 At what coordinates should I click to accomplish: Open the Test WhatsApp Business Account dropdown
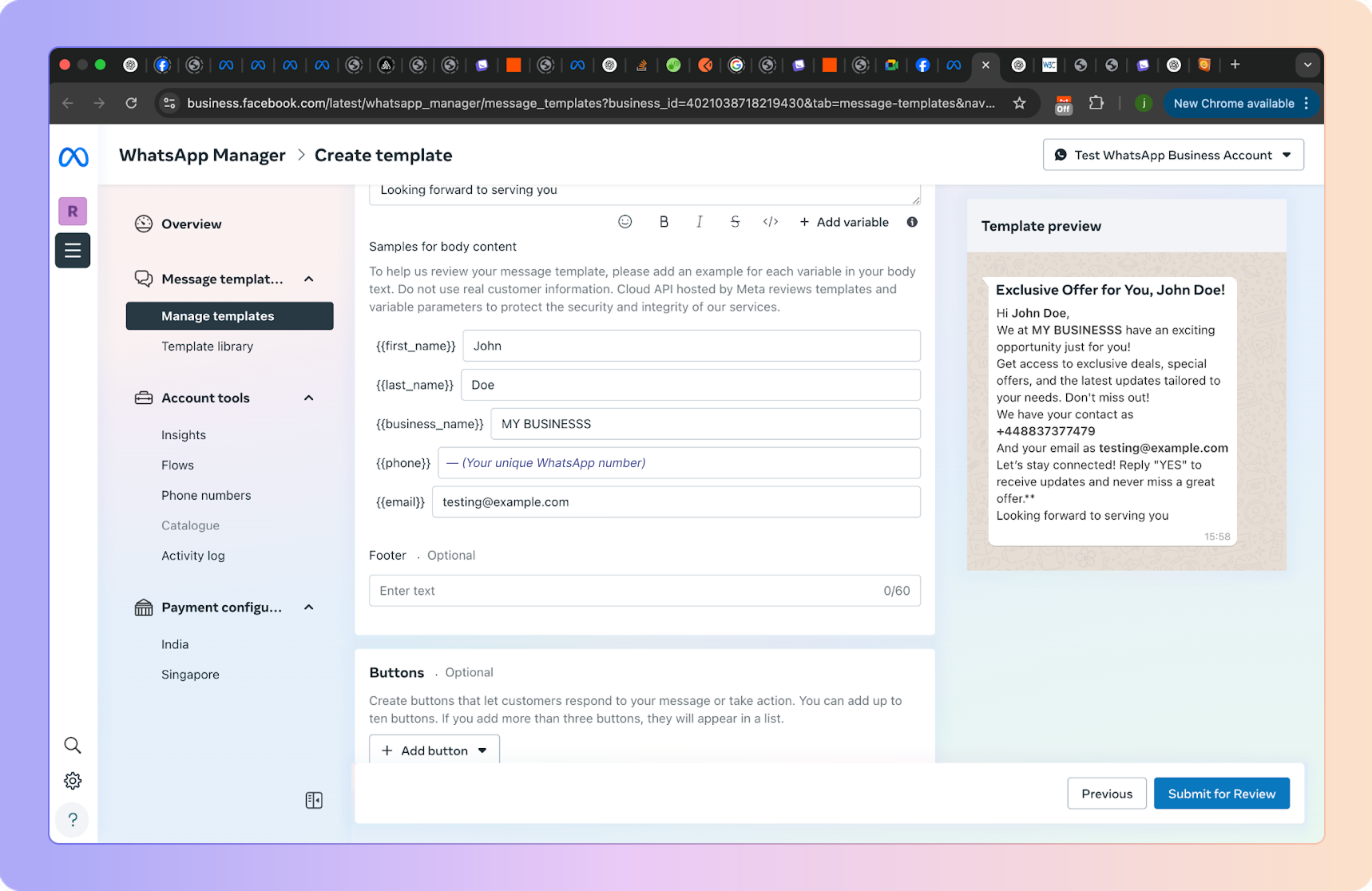1173,155
